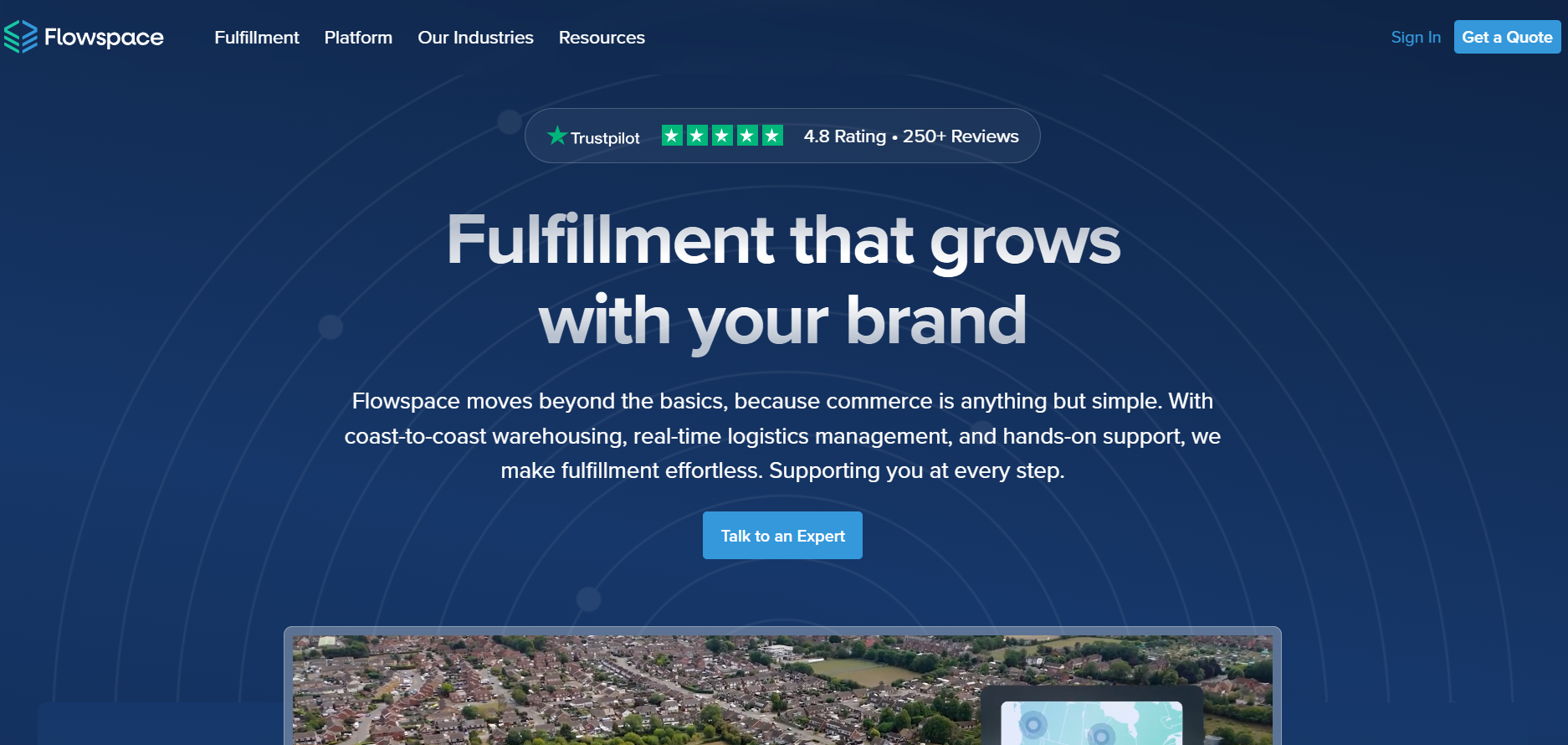
Task: Click the fourth Trustpilot rating star
Action: tap(747, 135)
